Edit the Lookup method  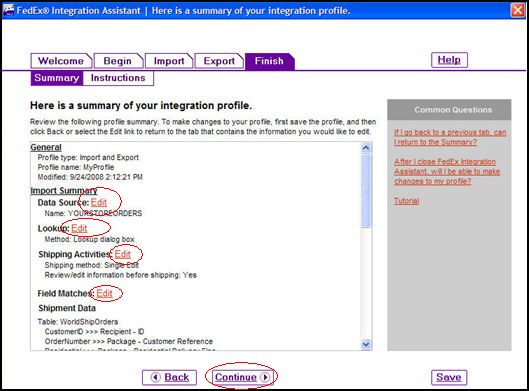point(79,228)
